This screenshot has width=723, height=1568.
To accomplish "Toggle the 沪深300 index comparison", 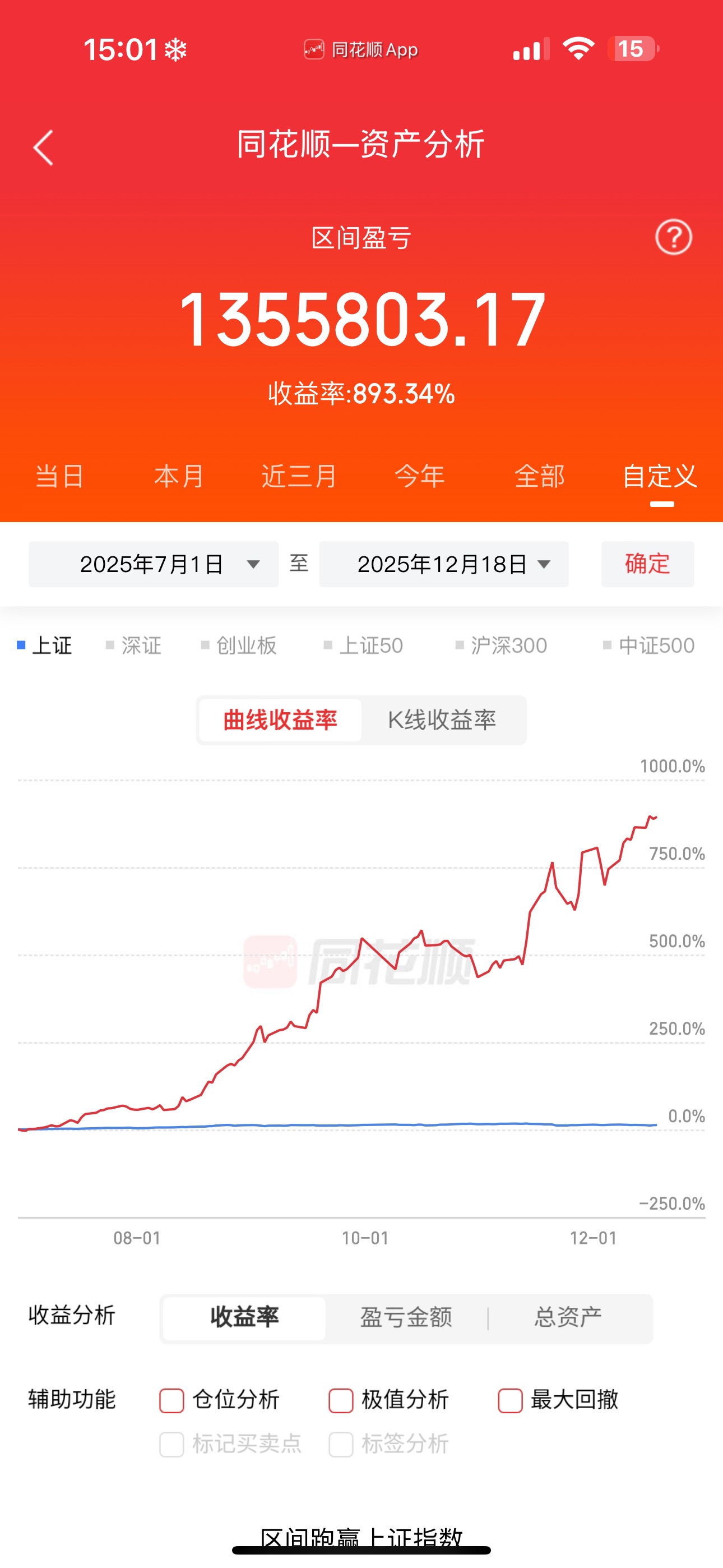I will (502, 645).
